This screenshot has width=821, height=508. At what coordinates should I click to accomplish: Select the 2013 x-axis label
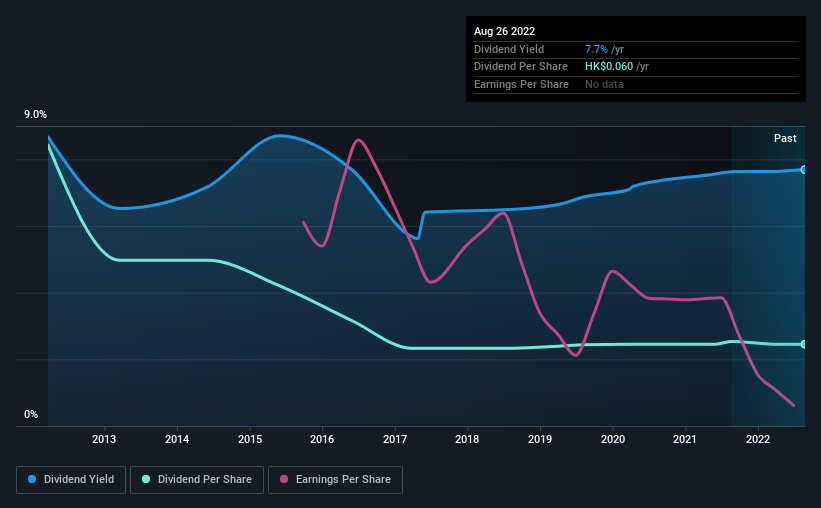tap(104, 439)
